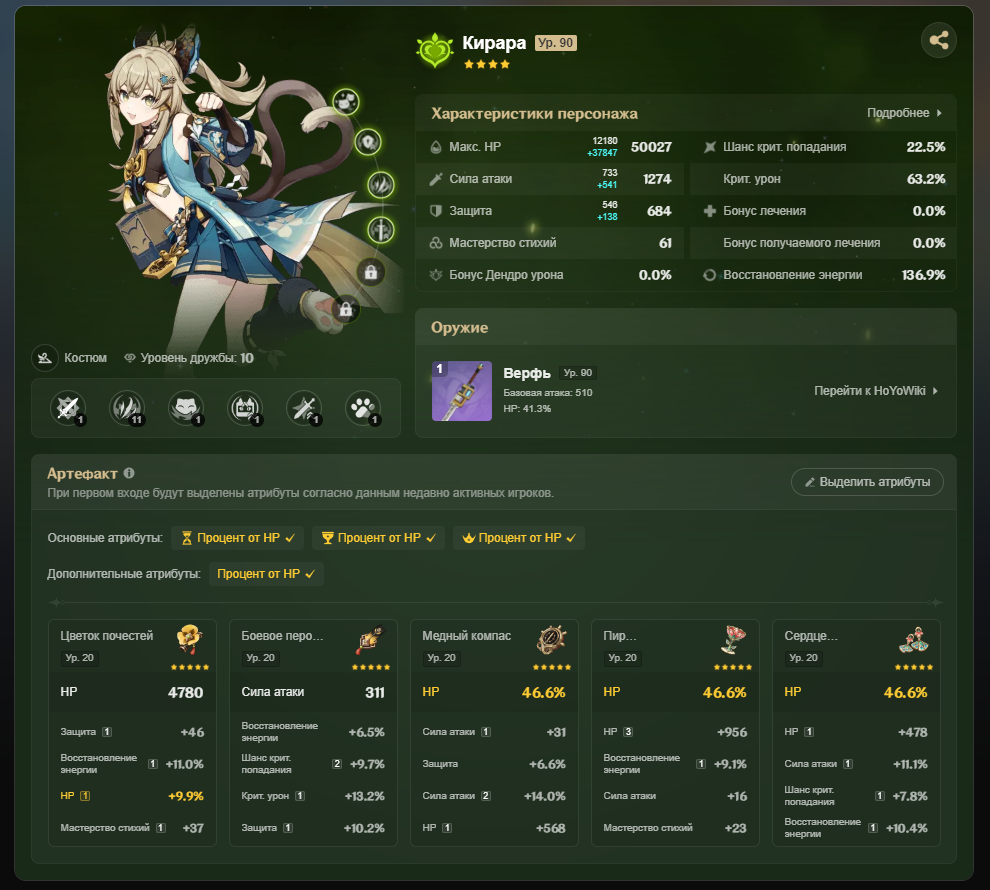Click the Ур. 90 character level badge
990x890 pixels.
[x=556, y=42]
